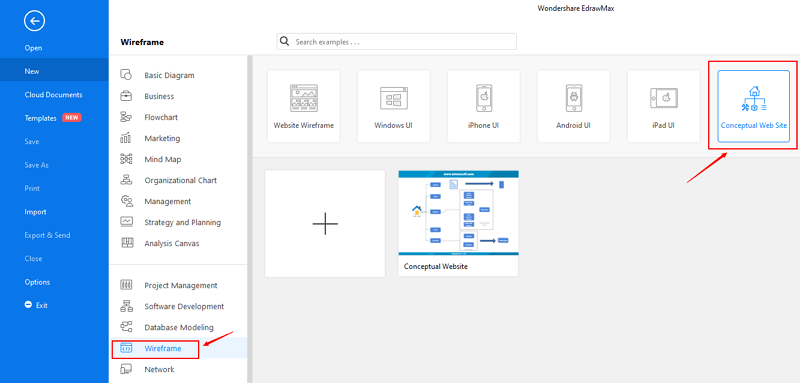Screen dimensions: 800x383
Task: Create a blank drawing with plus tile
Action: 325,223
